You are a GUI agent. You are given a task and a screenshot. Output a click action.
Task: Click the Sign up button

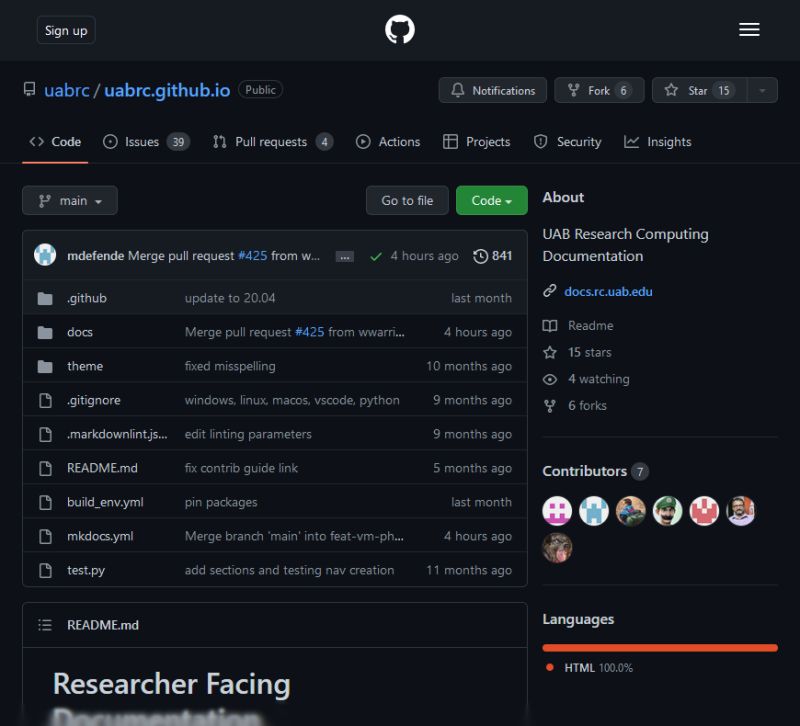(x=65, y=29)
